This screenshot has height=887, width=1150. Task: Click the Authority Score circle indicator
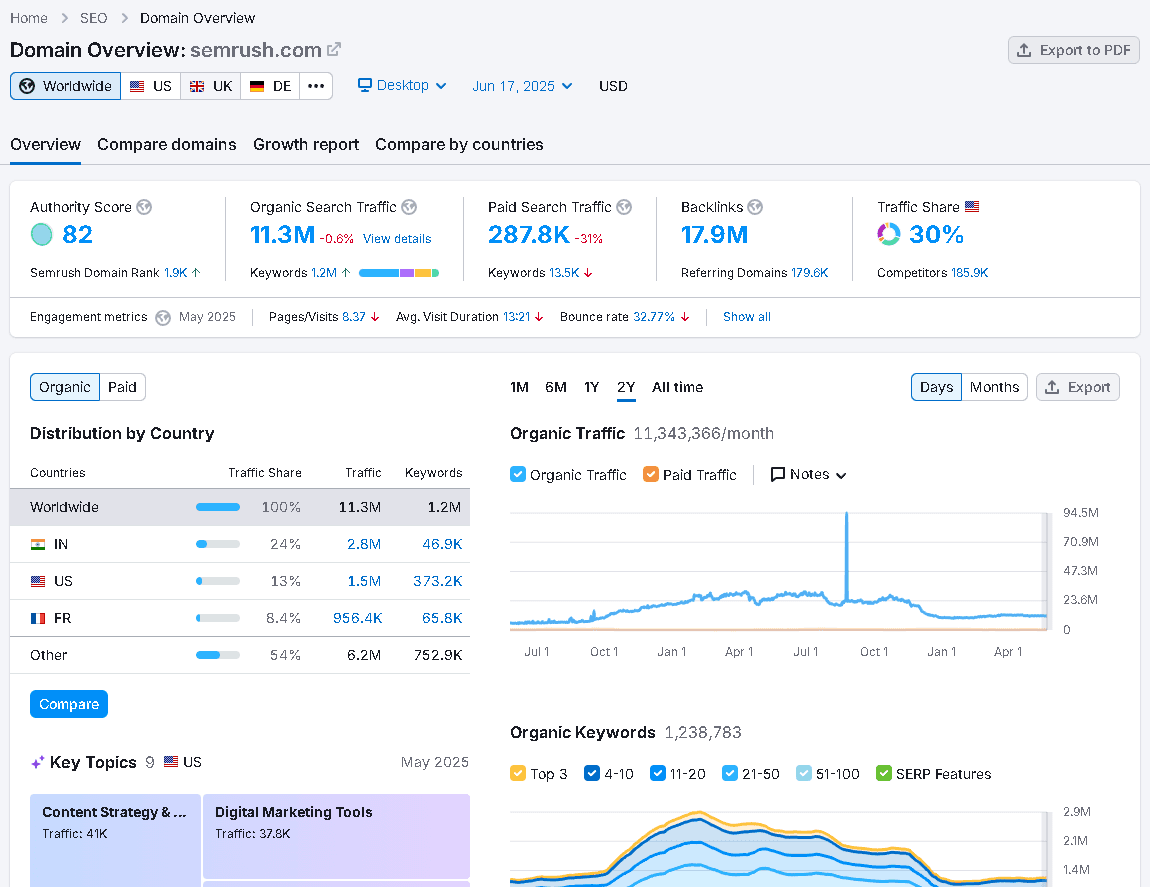[42, 234]
